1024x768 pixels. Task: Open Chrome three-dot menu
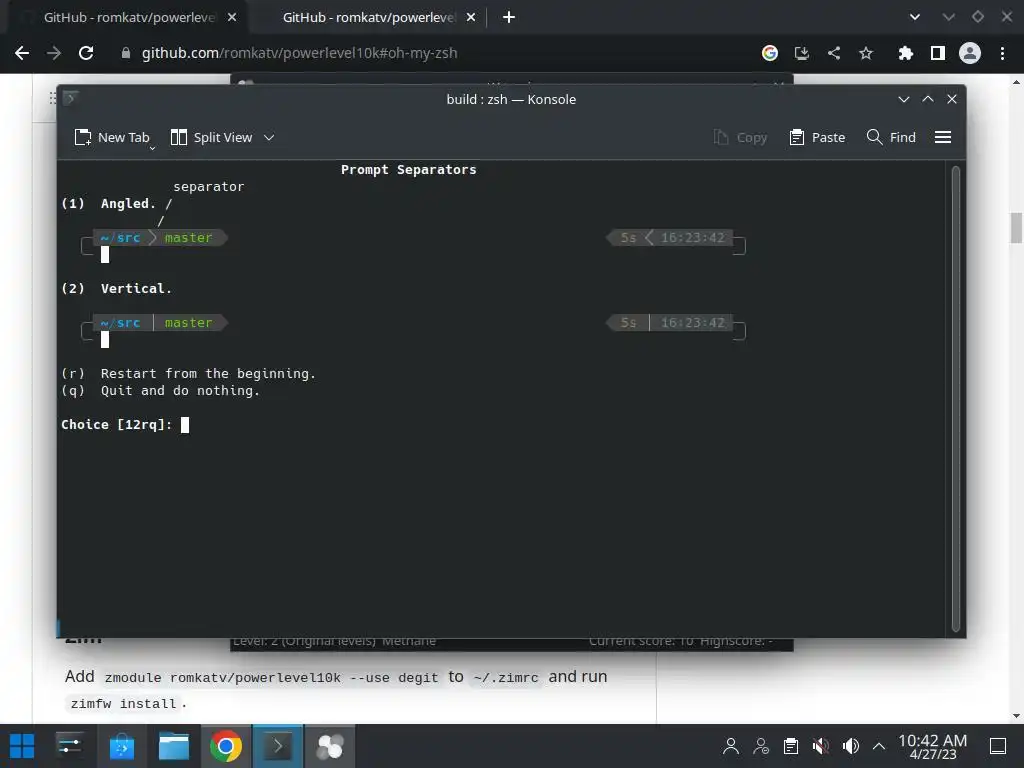1002,53
